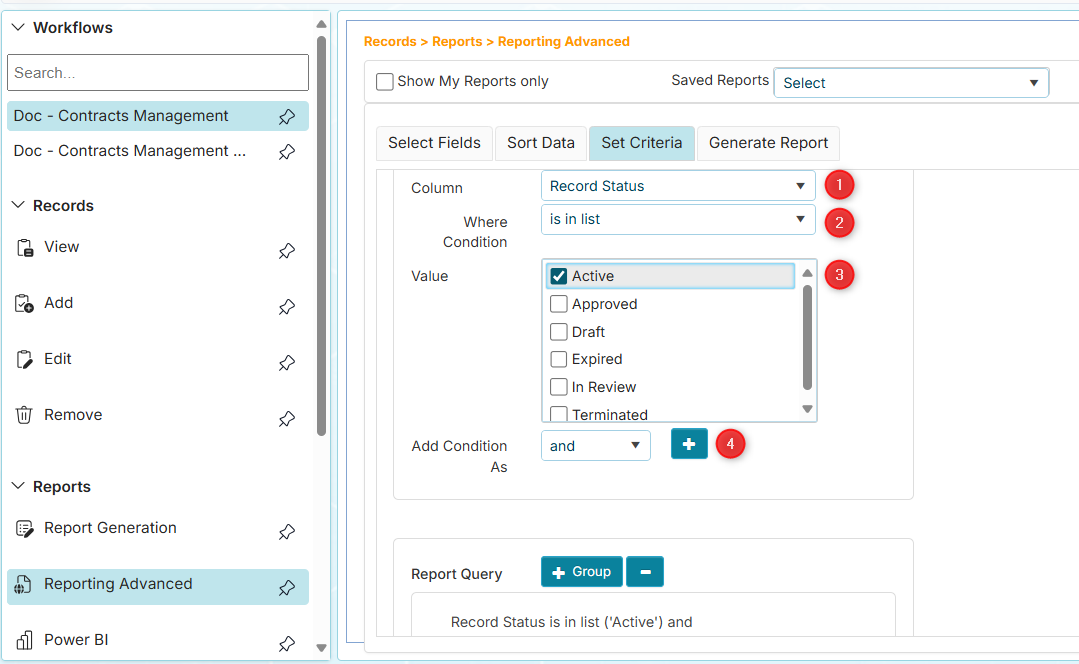Open the Column Record Status dropdown
The image size is (1079, 664).
(678, 186)
